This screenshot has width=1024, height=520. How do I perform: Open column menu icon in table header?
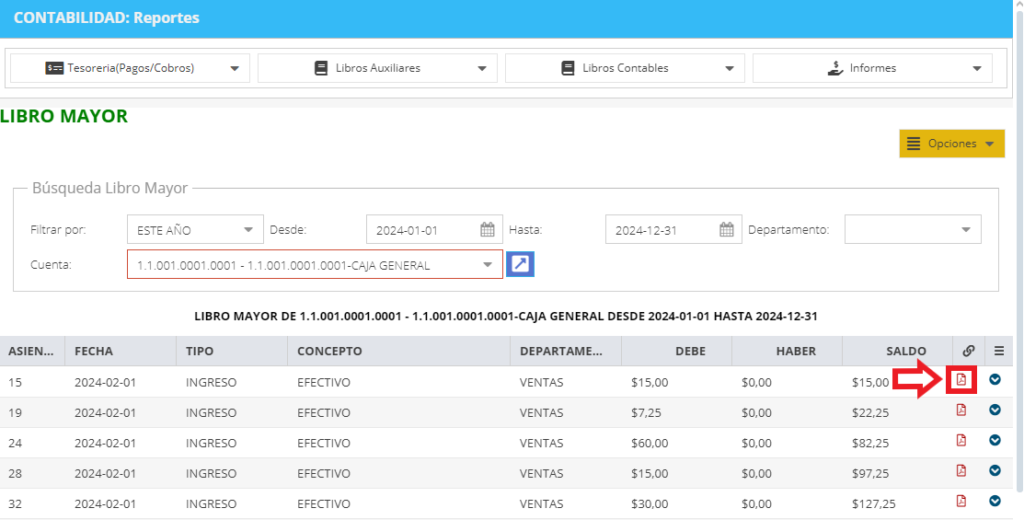click(x=999, y=351)
